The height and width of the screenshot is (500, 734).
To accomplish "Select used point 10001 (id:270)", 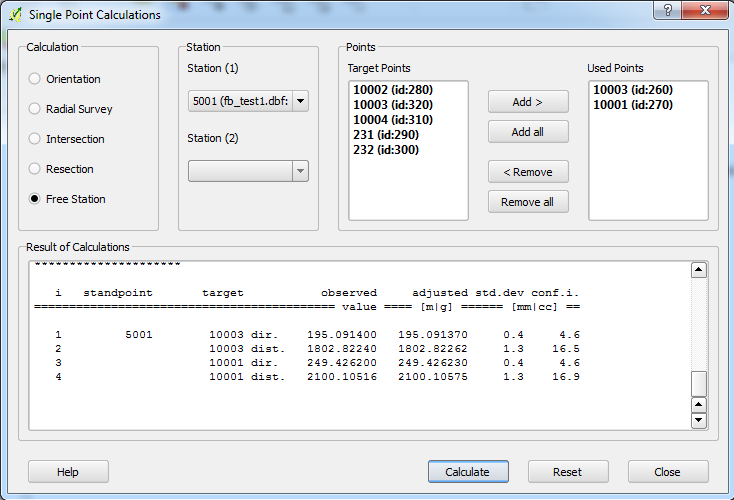I will tap(633, 105).
